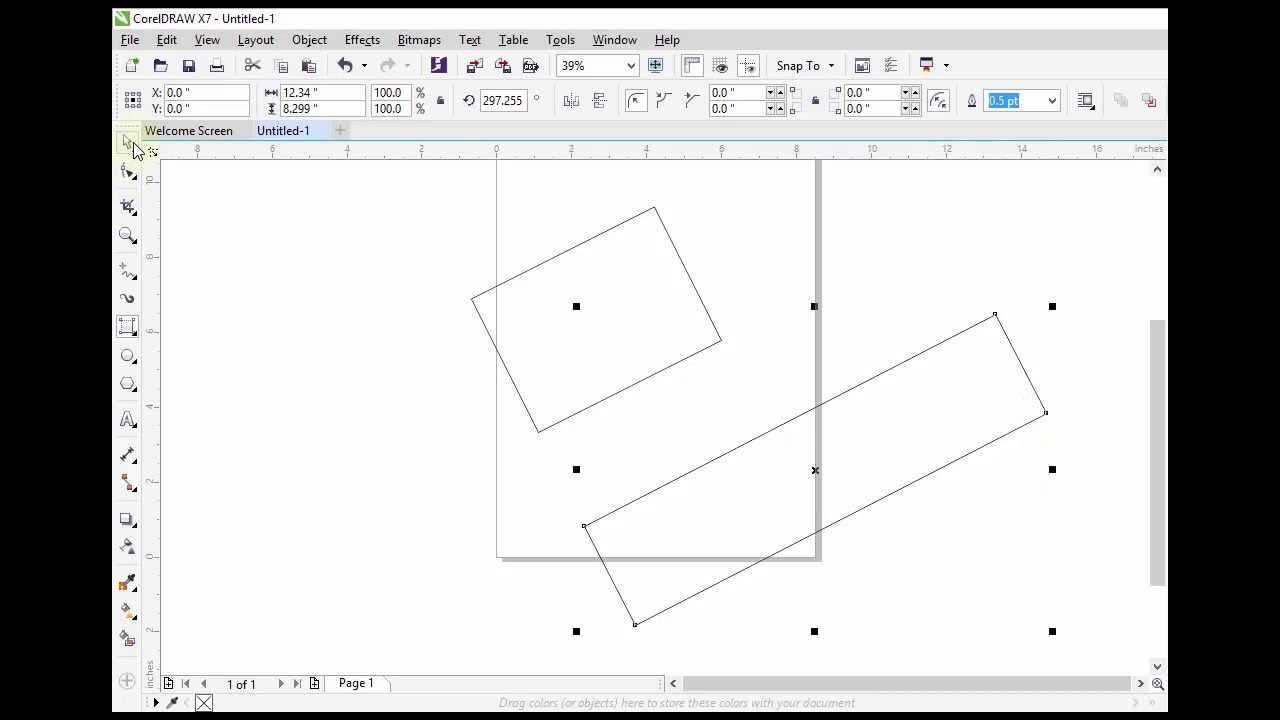
Task: Toggle Relative corner scaling button
Action: 938,101
